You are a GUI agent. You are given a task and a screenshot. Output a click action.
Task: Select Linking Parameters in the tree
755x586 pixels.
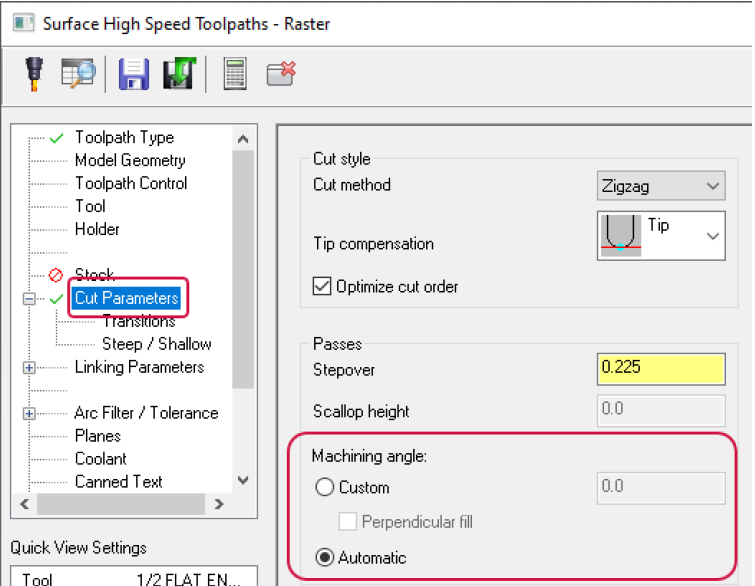pyautogui.click(x=139, y=367)
